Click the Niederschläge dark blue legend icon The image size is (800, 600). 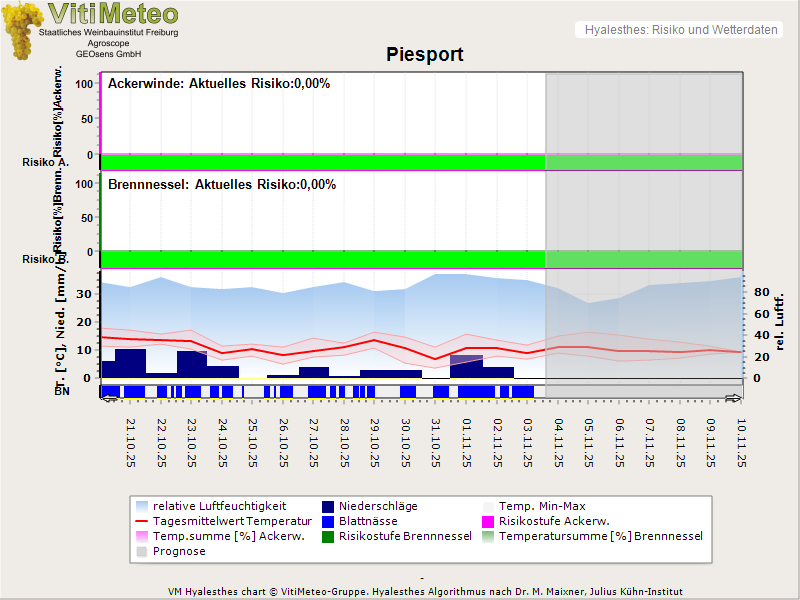coord(329,506)
